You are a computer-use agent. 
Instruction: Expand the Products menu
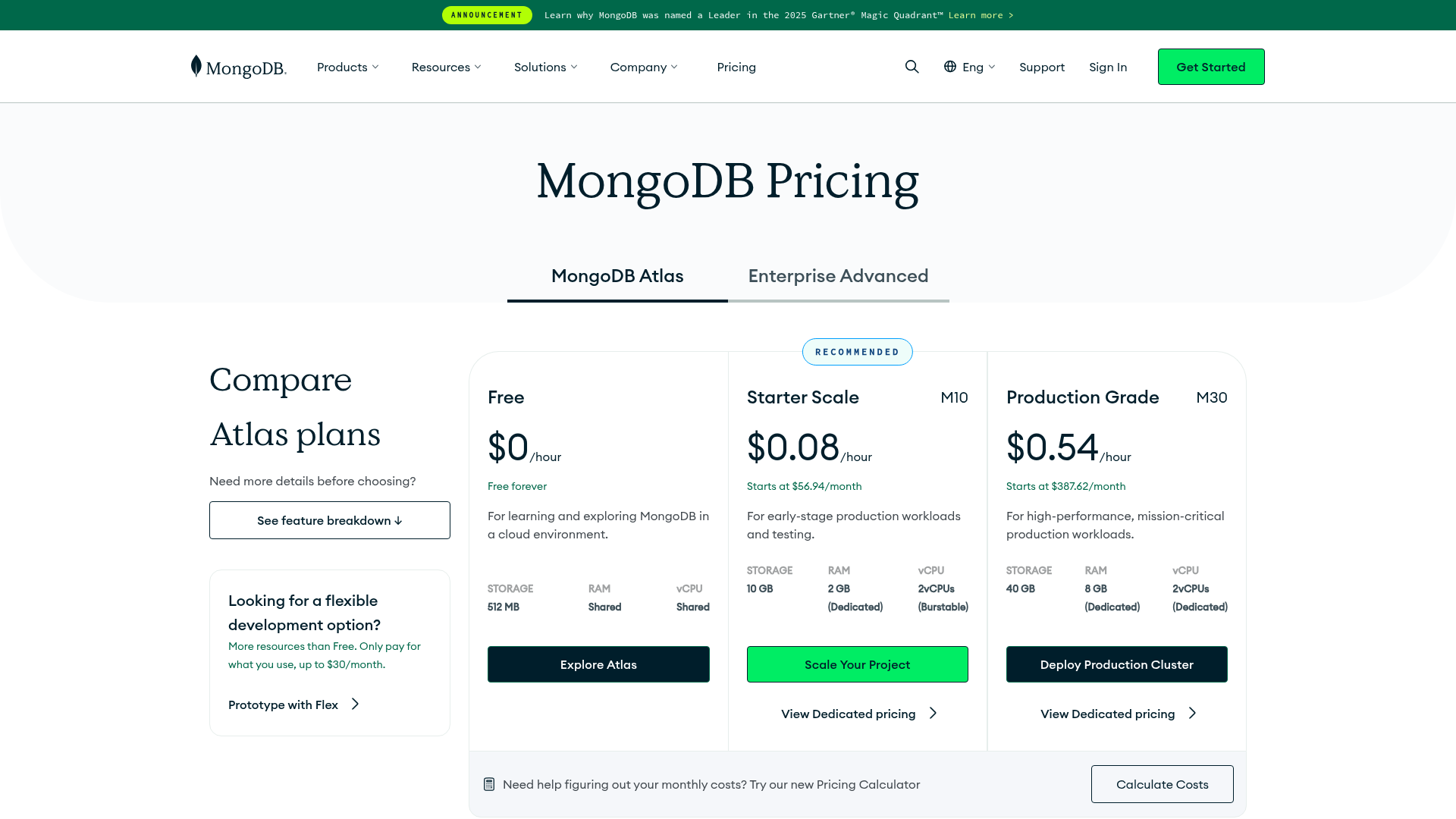[348, 67]
